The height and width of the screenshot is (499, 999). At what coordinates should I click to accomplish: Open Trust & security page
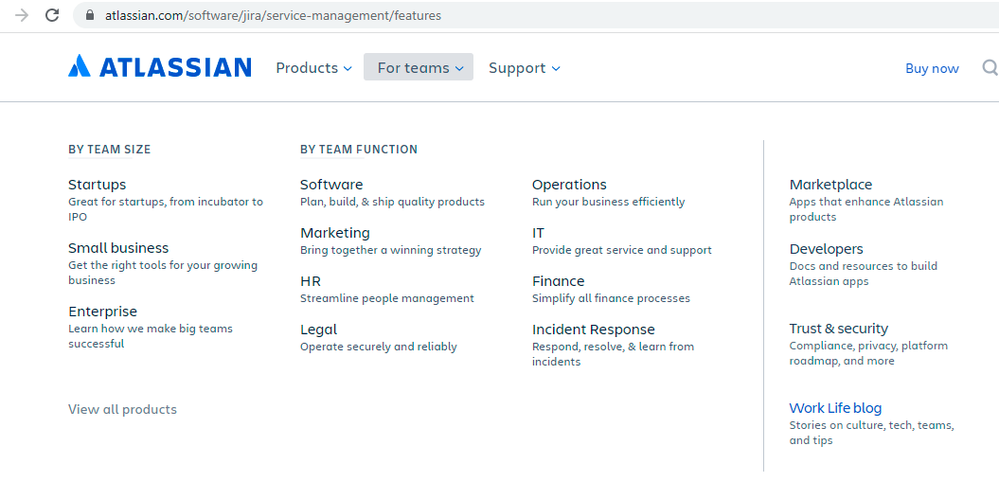pos(838,328)
